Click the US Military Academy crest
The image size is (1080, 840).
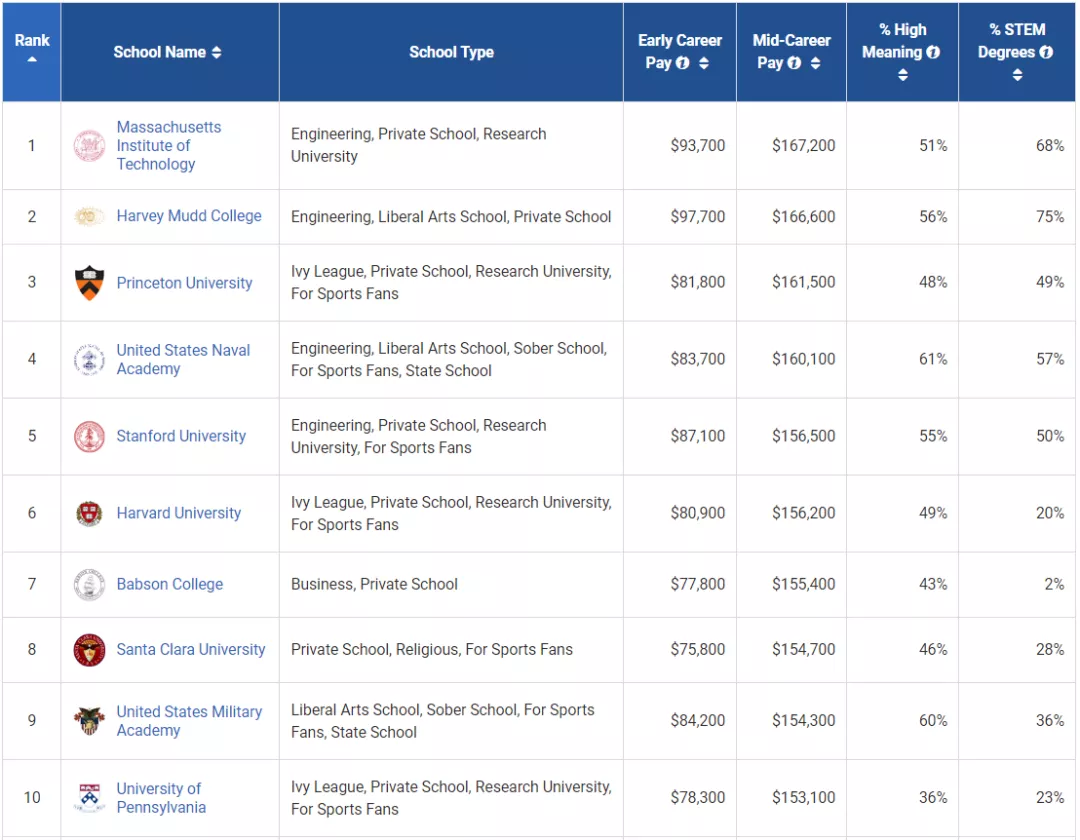coord(90,721)
